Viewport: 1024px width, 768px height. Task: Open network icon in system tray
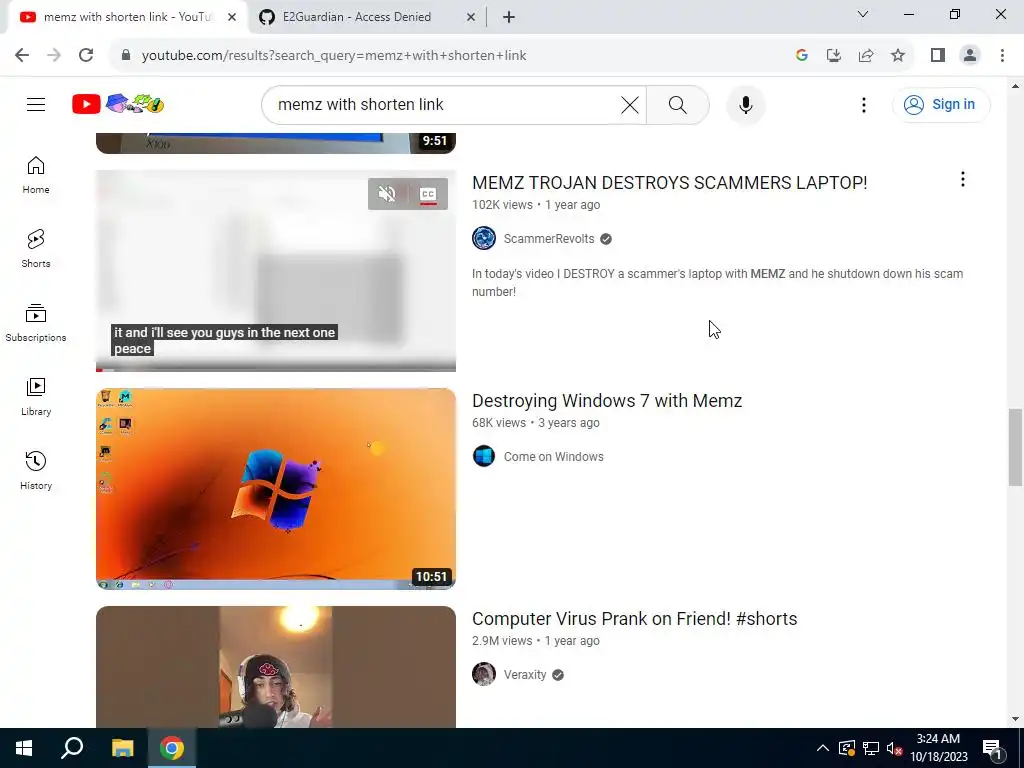pyautogui.click(x=870, y=748)
